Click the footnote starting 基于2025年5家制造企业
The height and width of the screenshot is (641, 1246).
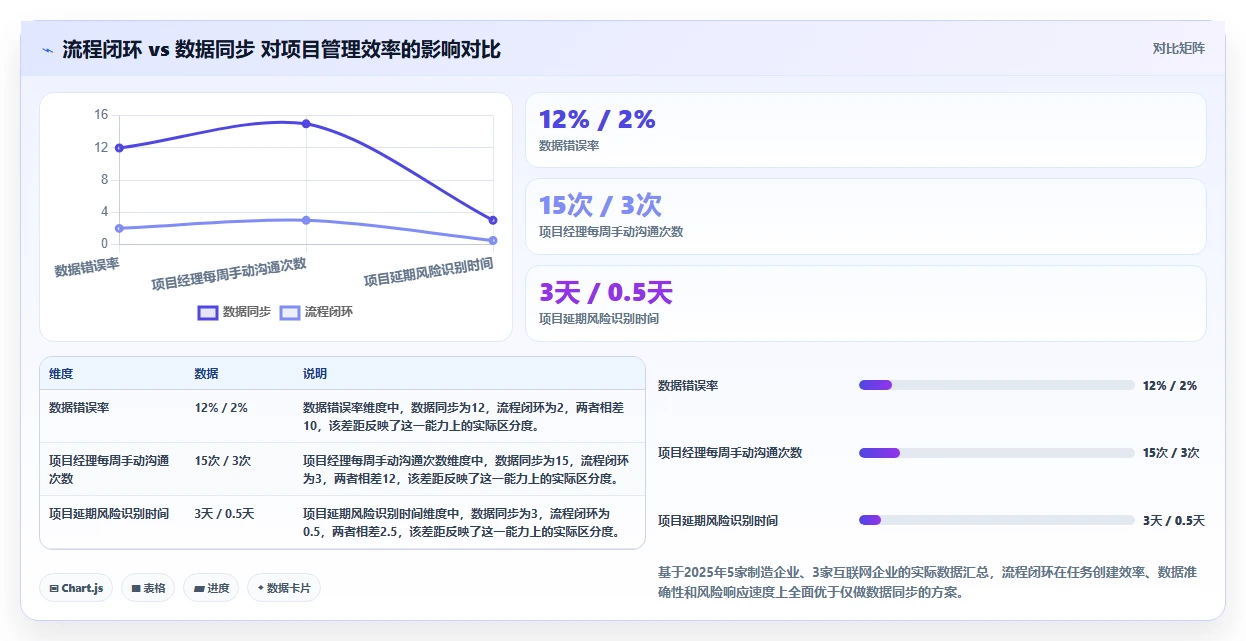[x=927, y=582]
